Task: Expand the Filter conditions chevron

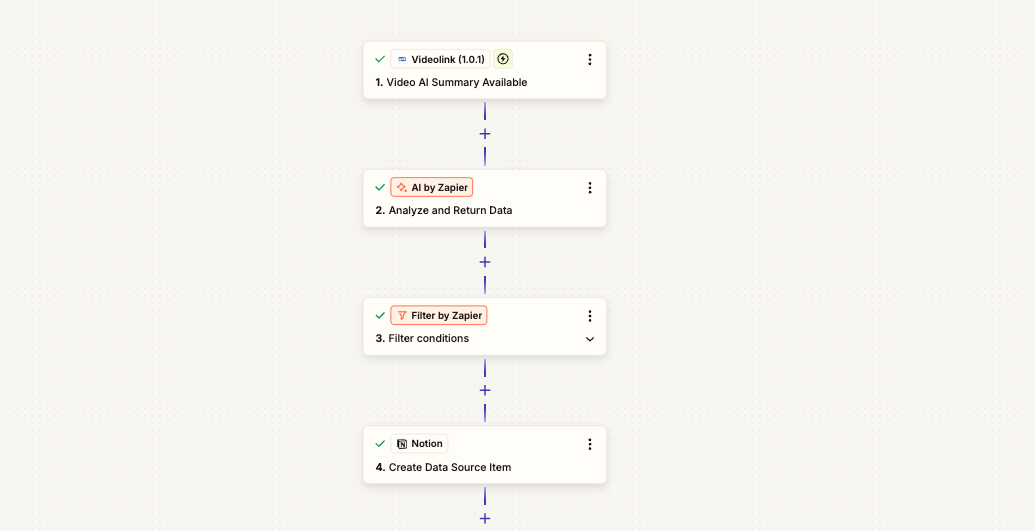Action: coord(590,339)
